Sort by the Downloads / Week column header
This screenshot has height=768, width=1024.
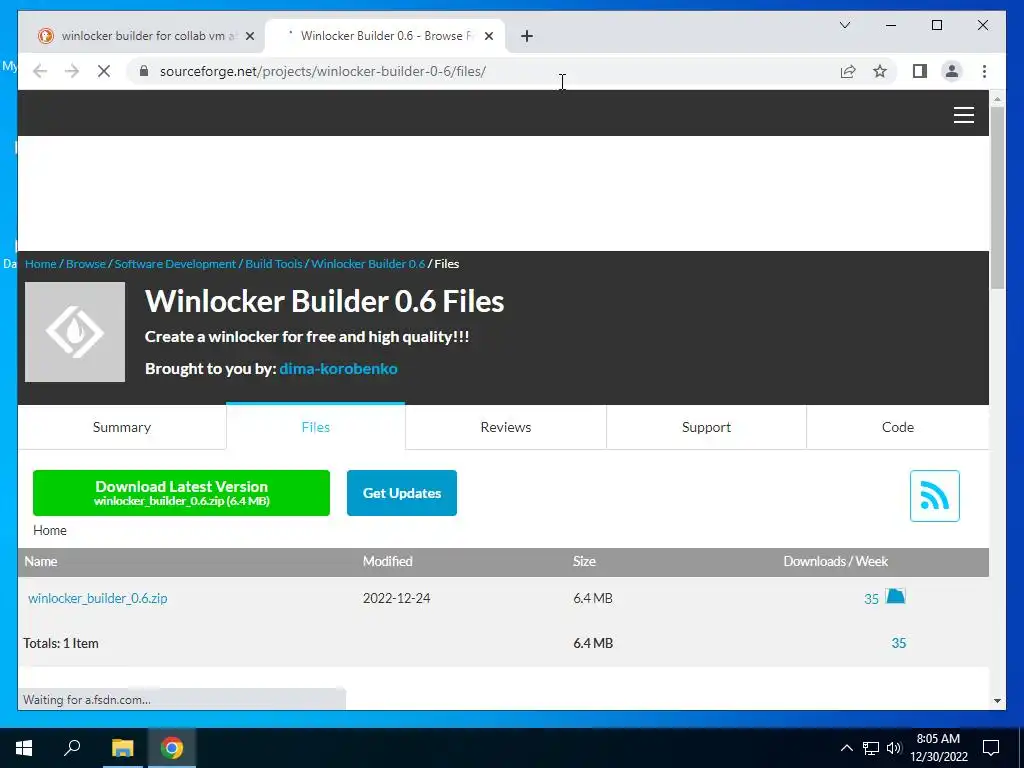click(x=835, y=561)
